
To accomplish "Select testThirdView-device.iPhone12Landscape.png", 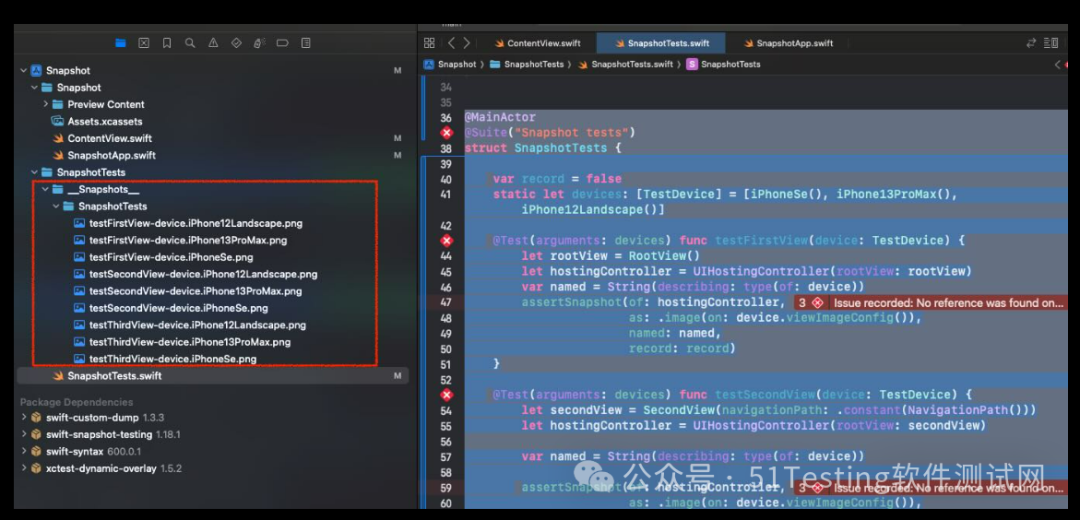I will click(189, 325).
